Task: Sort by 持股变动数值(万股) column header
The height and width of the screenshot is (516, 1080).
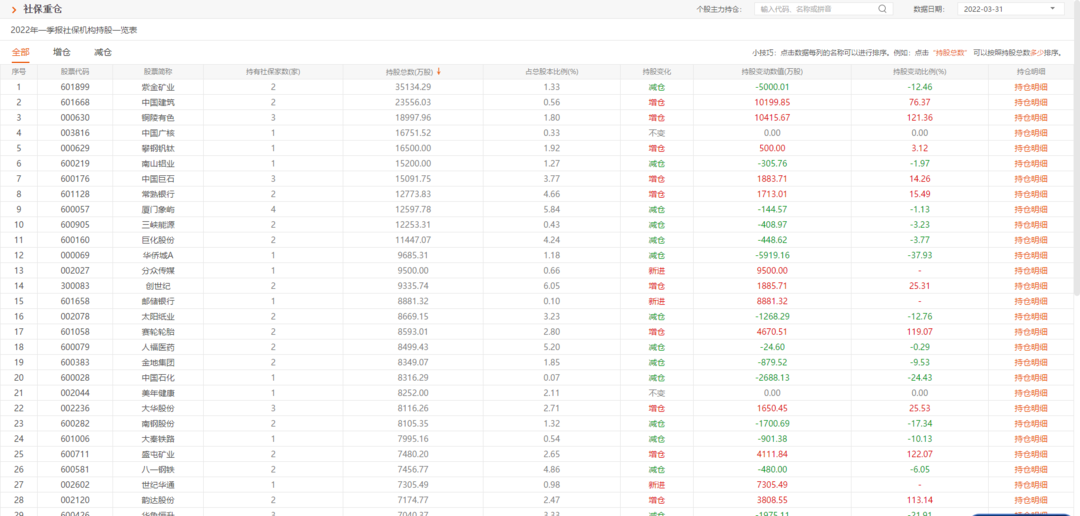Action: click(x=772, y=72)
